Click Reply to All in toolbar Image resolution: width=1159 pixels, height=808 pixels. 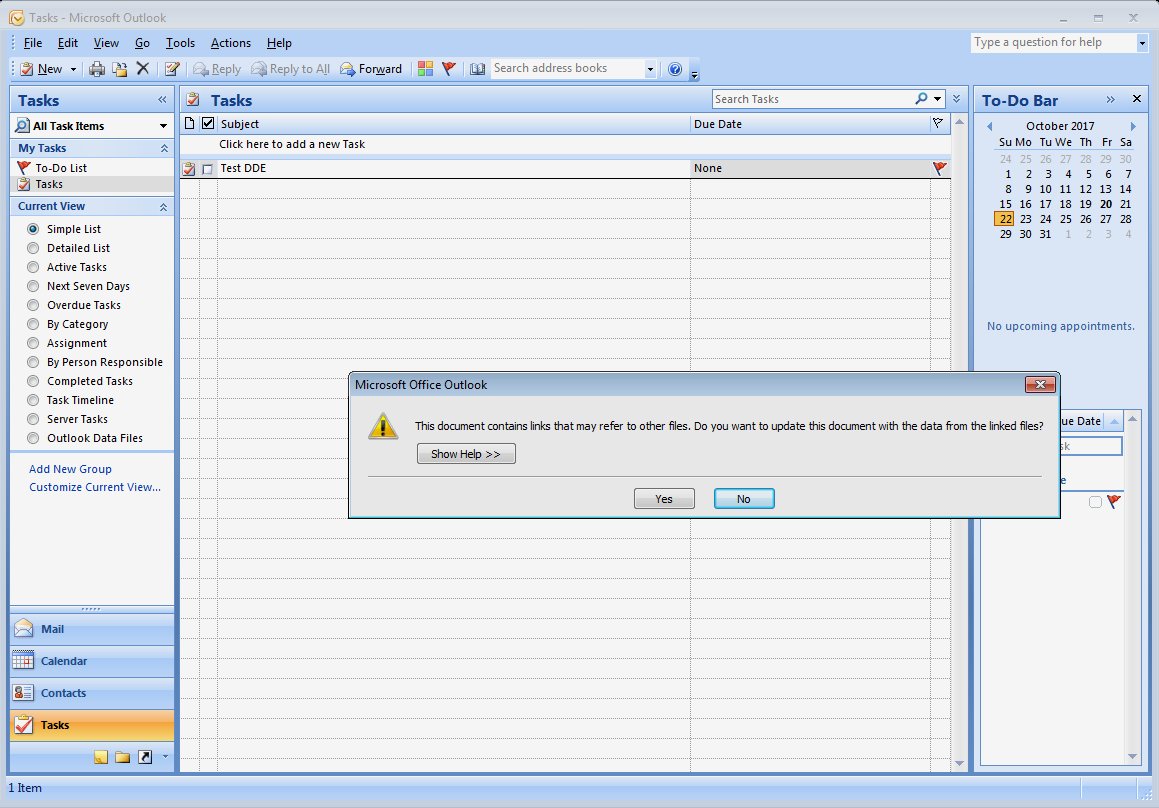click(290, 69)
